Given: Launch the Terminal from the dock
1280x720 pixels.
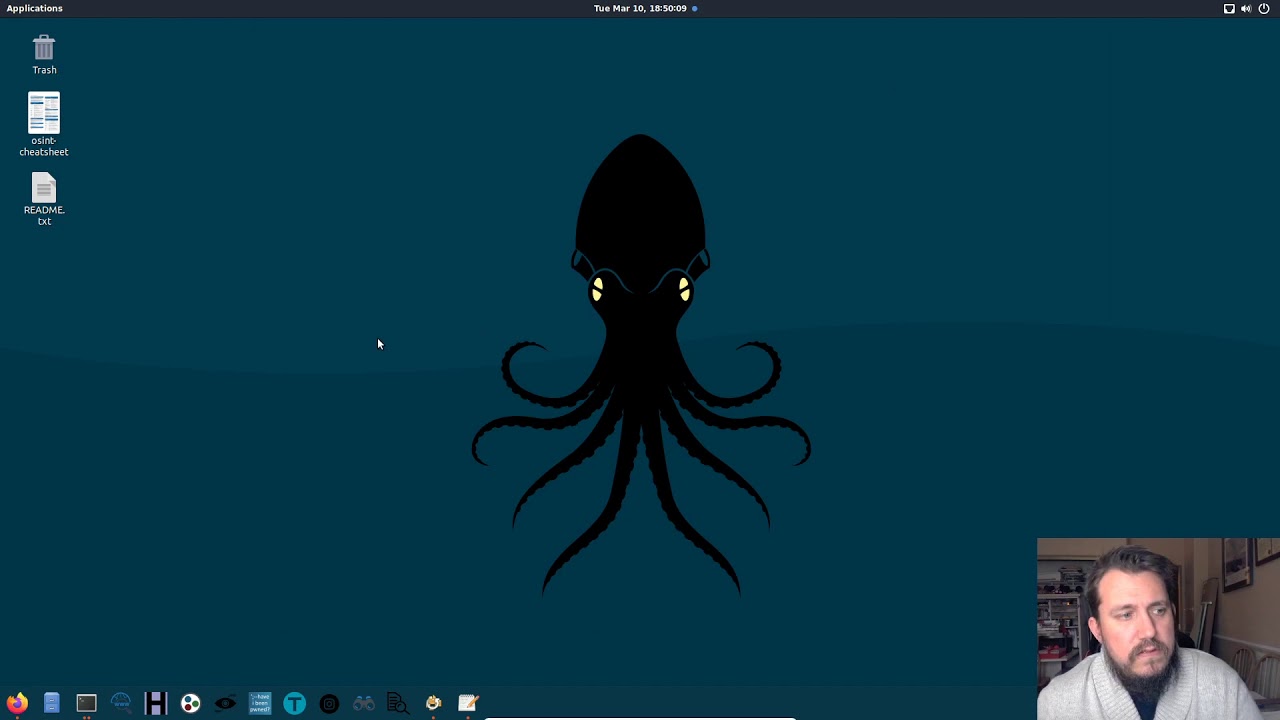Looking at the screenshot, I should tap(86, 703).
